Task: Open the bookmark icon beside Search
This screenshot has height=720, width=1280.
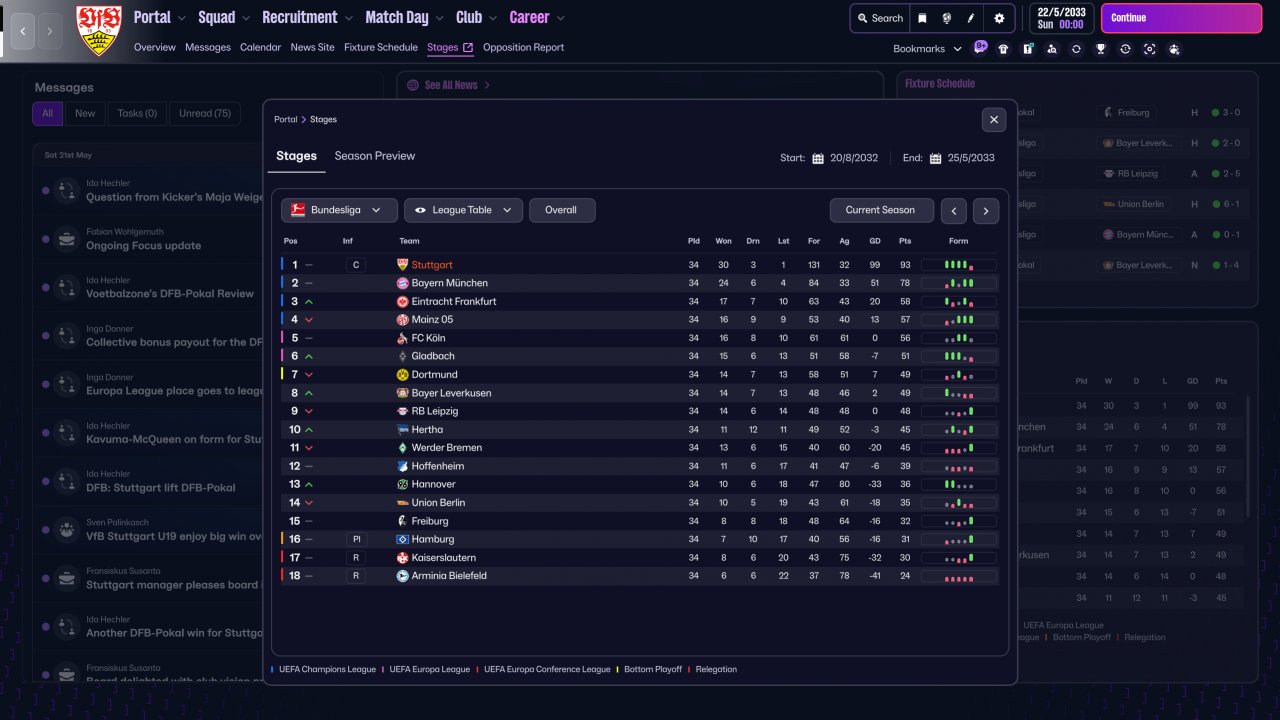Action: click(922, 18)
